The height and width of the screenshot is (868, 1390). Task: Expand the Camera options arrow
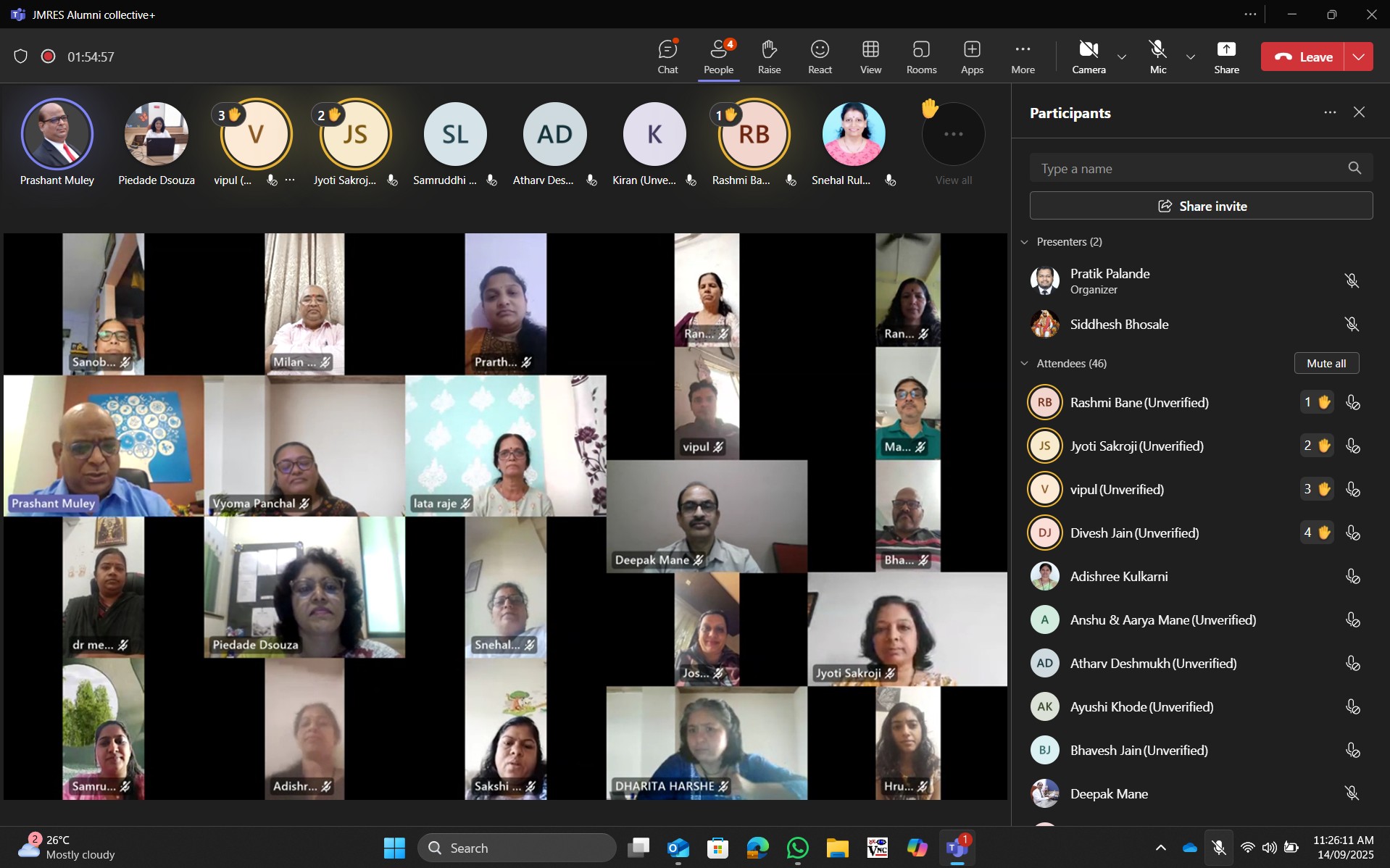(1122, 57)
